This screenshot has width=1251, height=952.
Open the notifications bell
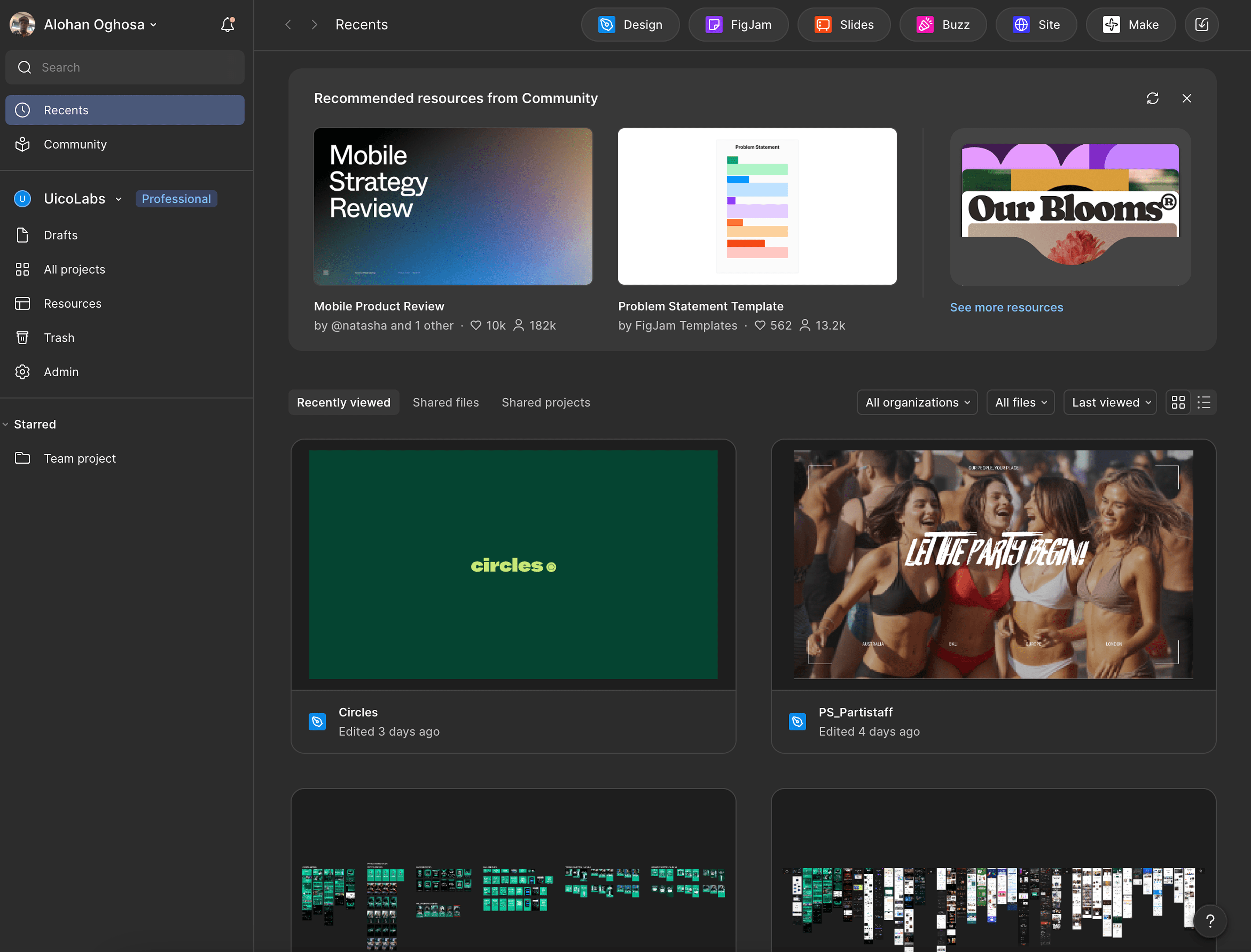(x=227, y=24)
